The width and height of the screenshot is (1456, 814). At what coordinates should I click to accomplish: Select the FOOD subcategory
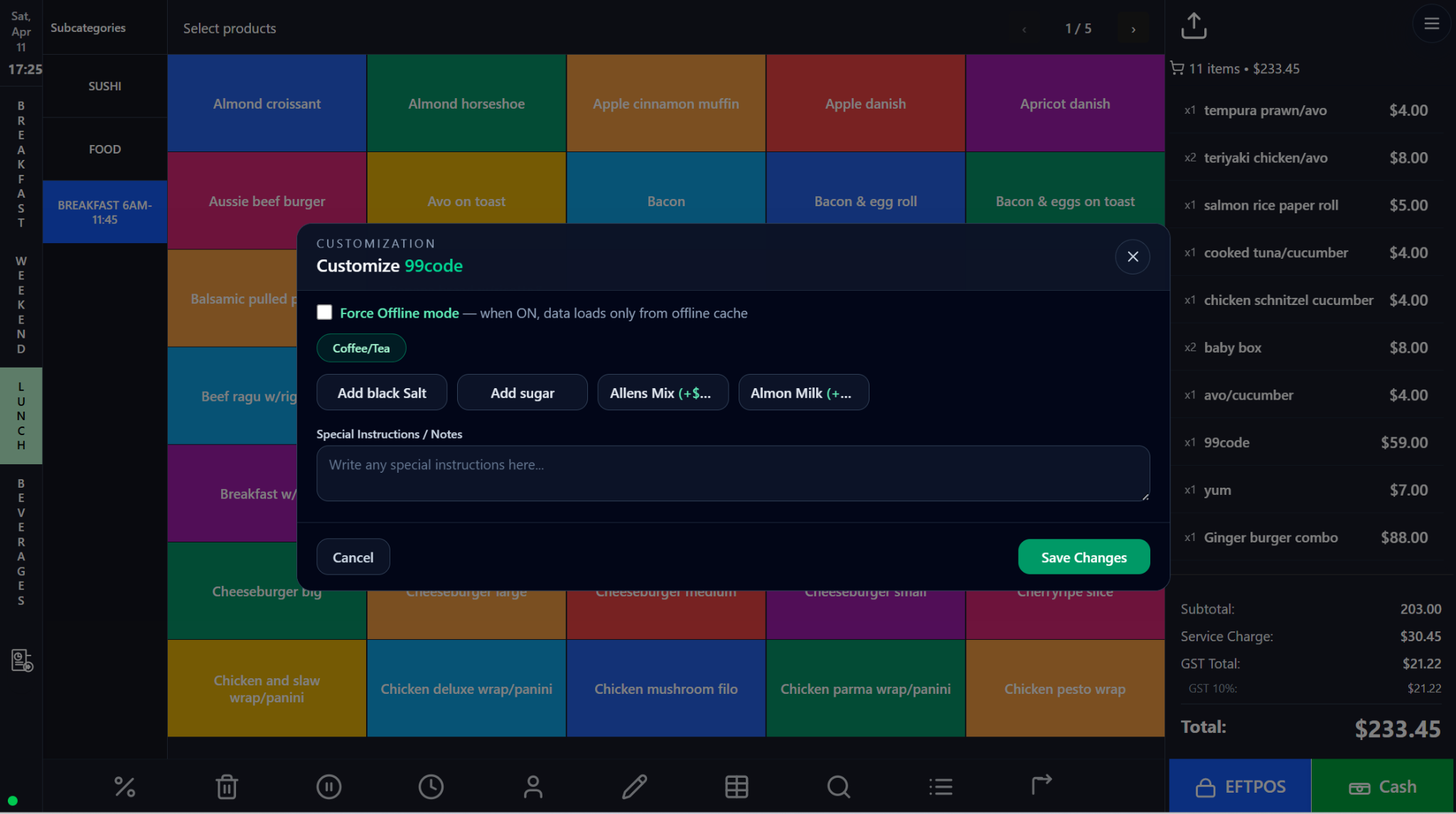[105, 149]
